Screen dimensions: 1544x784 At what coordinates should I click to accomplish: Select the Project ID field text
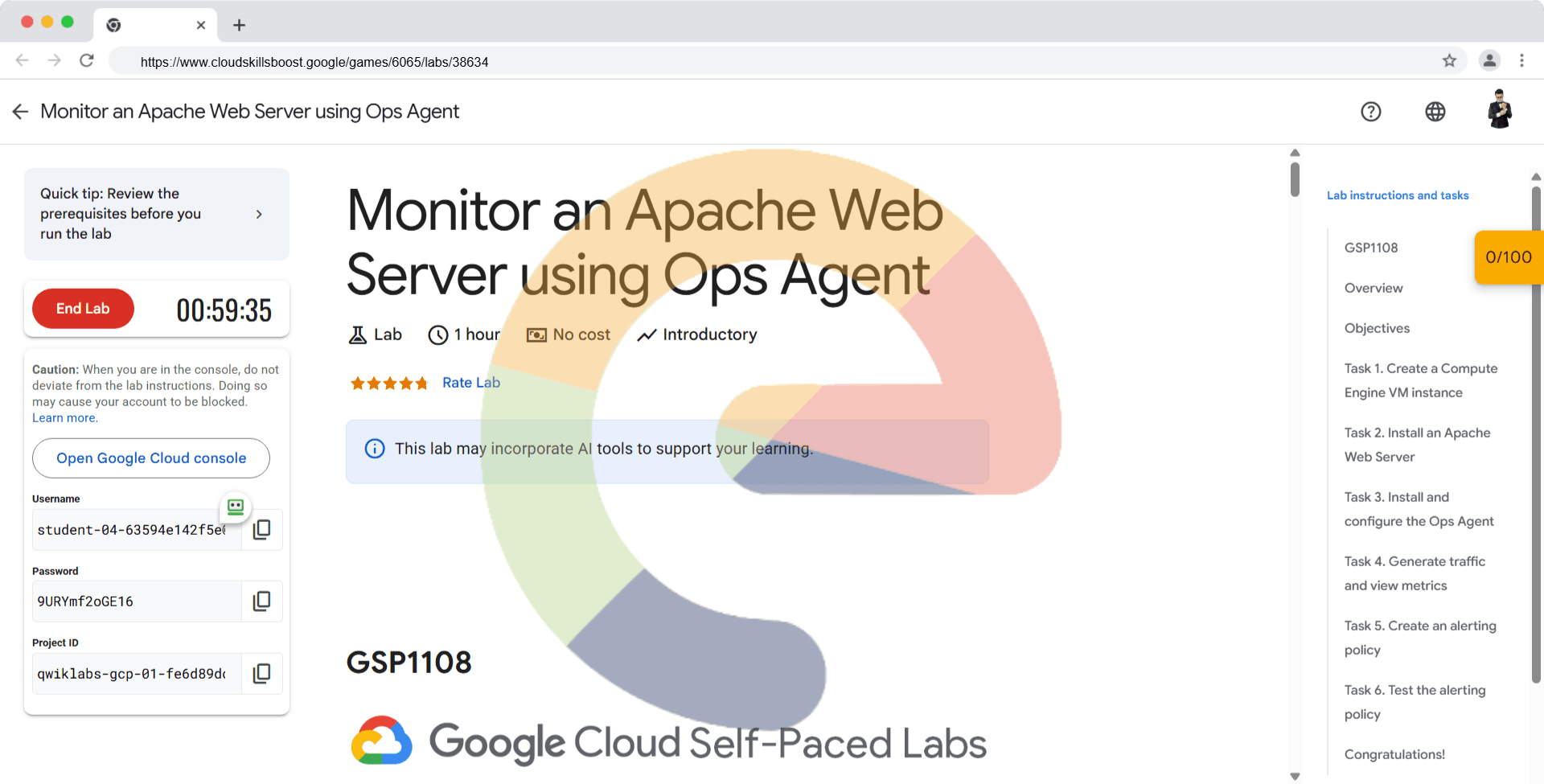137,674
